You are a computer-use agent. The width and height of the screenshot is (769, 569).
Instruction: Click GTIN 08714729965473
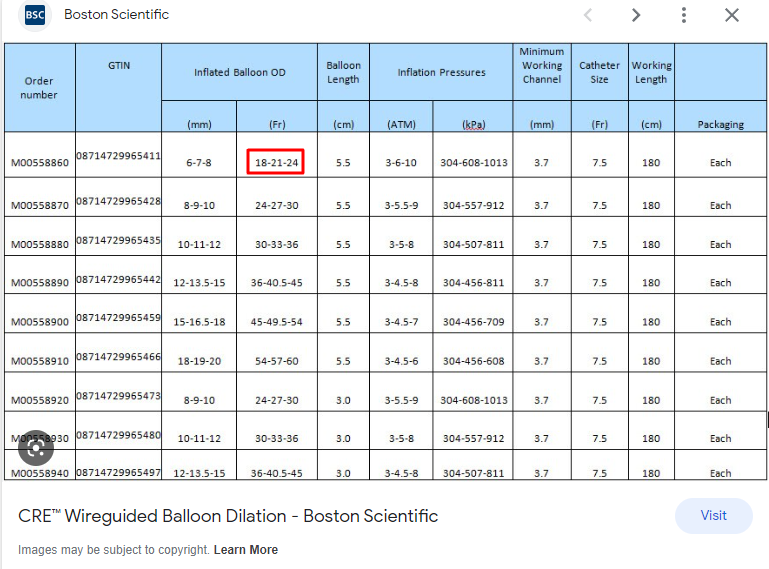pos(118,395)
